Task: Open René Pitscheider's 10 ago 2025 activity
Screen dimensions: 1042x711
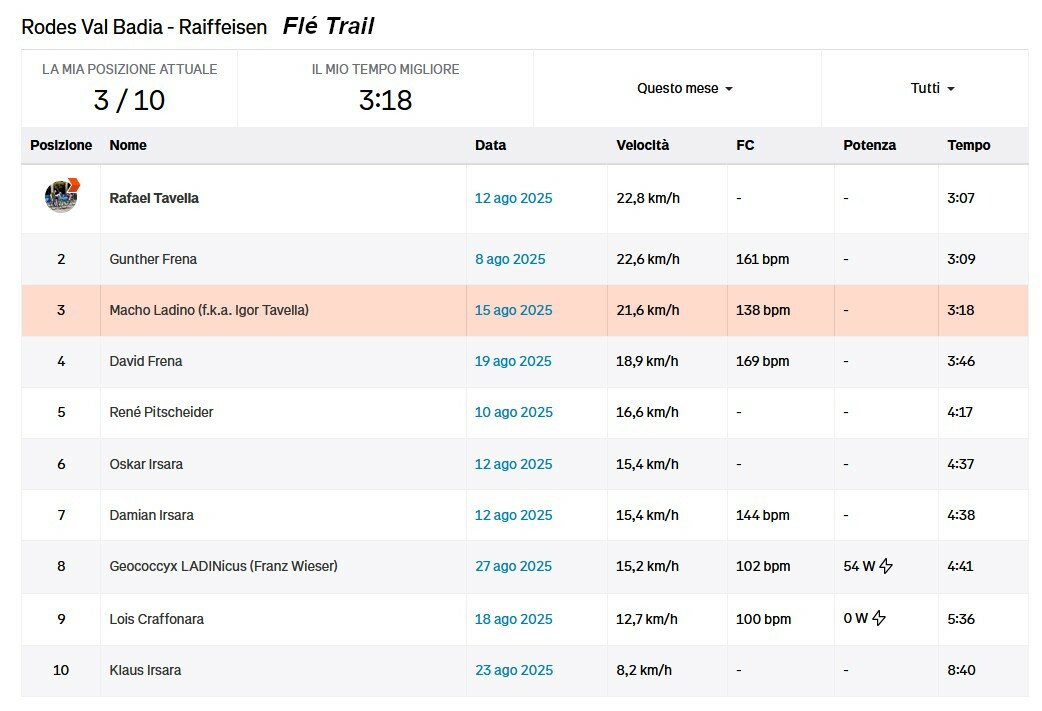Action: tap(514, 412)
